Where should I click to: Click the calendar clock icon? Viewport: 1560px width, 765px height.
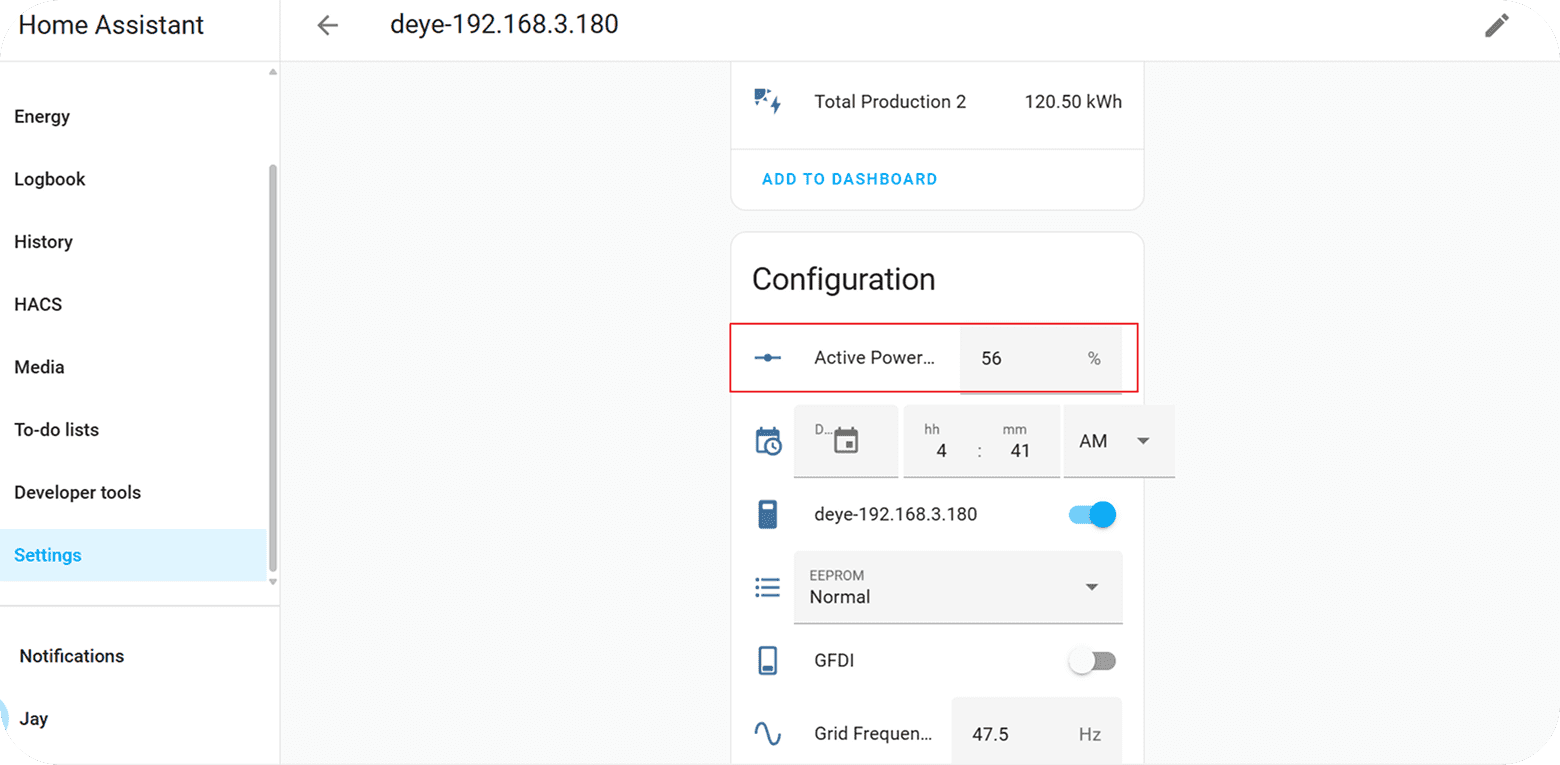767,441
